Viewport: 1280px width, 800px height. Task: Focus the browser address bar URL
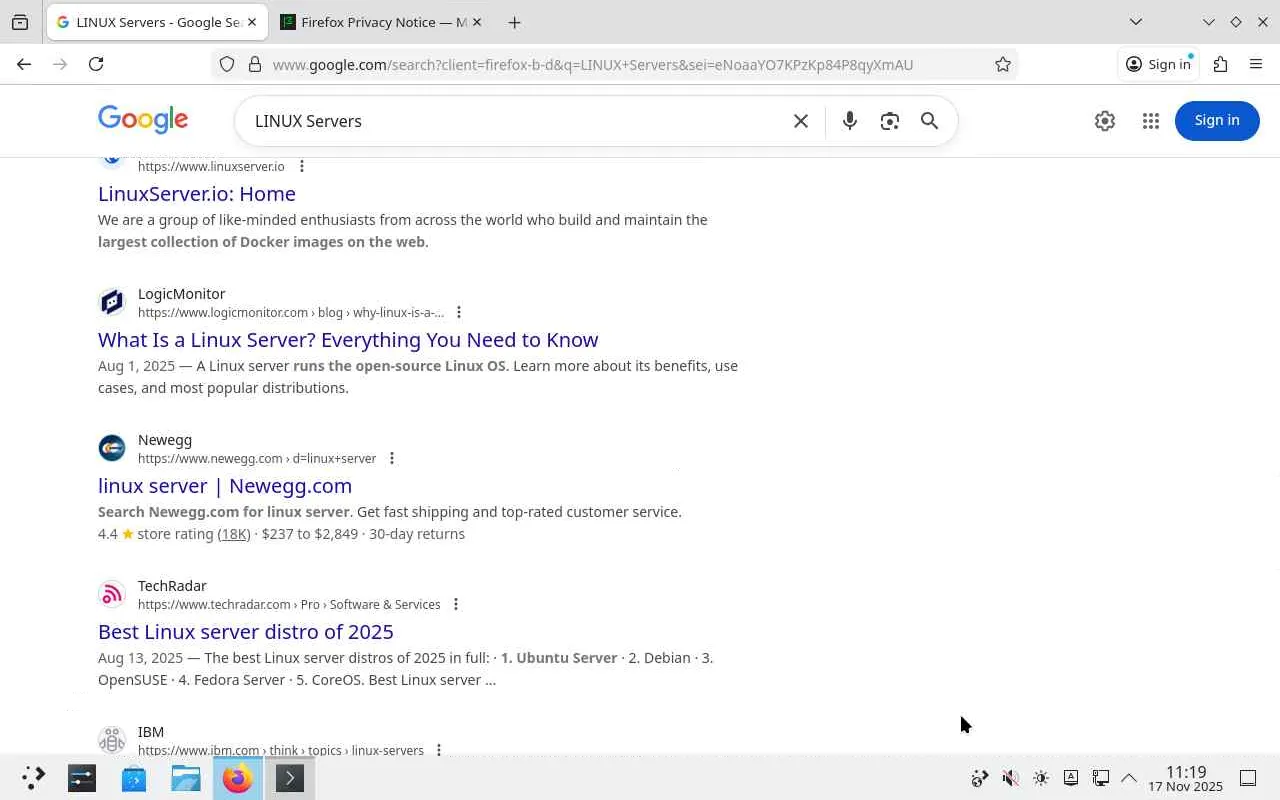593,64
